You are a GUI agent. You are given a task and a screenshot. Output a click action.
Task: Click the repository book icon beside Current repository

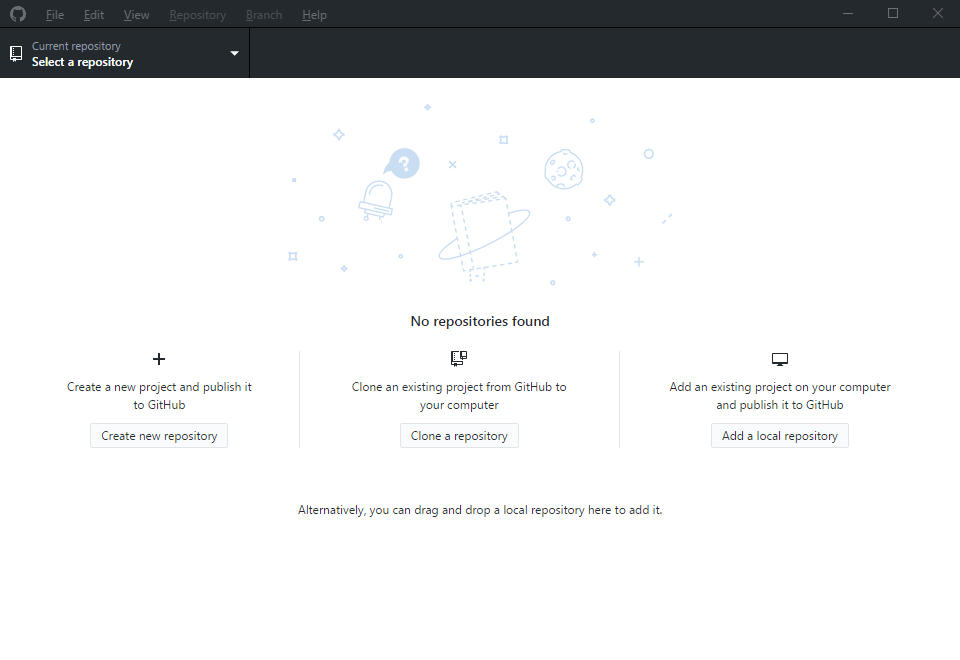17,54
